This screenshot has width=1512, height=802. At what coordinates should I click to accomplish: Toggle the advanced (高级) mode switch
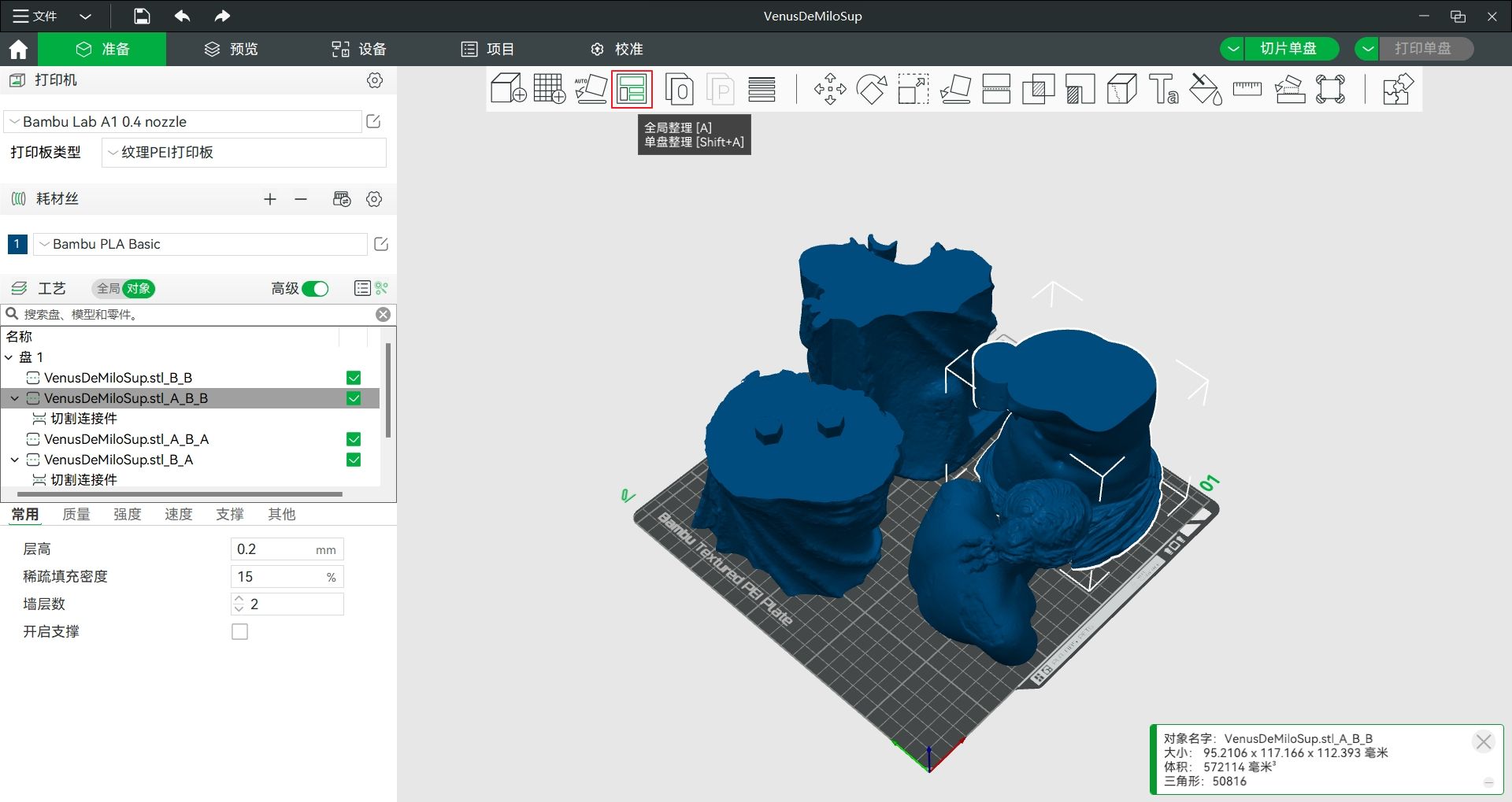[315, 289]
